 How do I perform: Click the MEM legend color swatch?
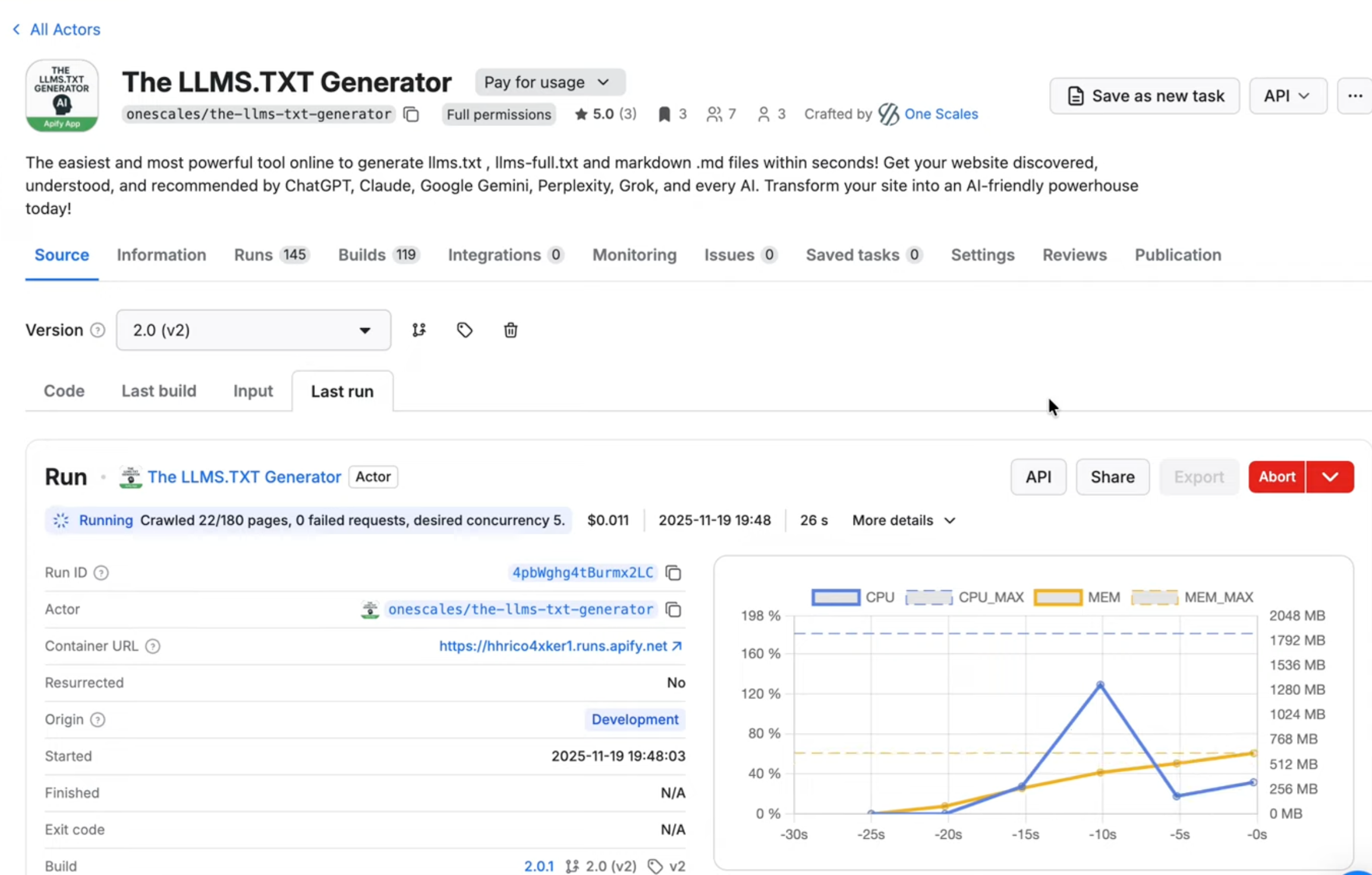pyautogui.click(x=1058, y=597)
